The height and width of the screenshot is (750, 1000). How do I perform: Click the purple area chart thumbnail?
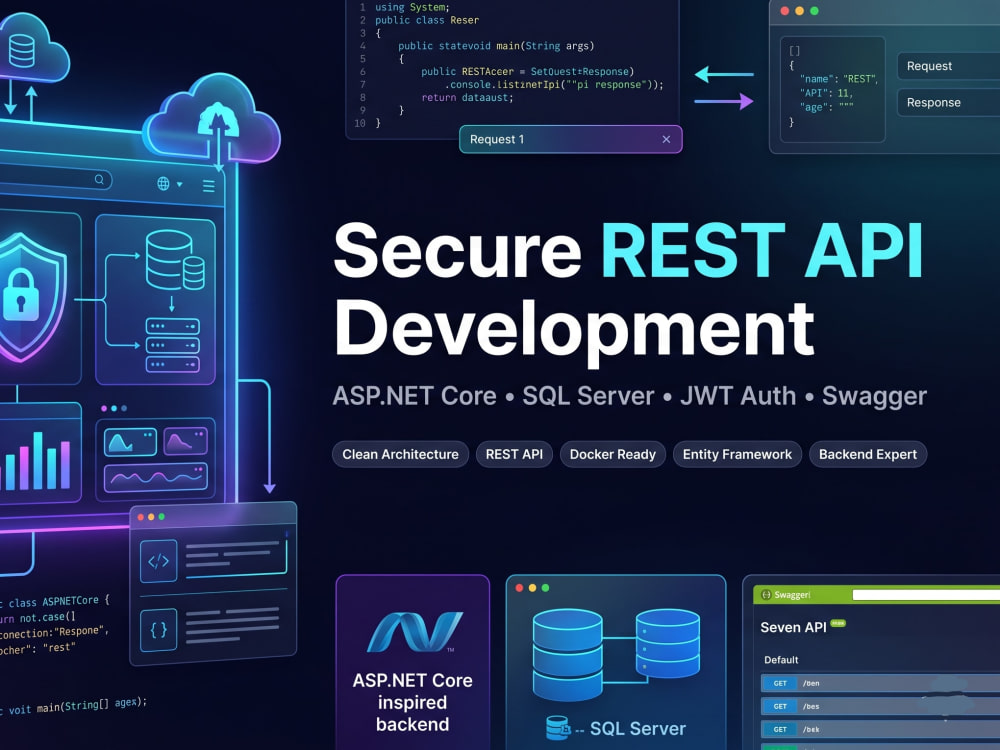tap(186, 441)
